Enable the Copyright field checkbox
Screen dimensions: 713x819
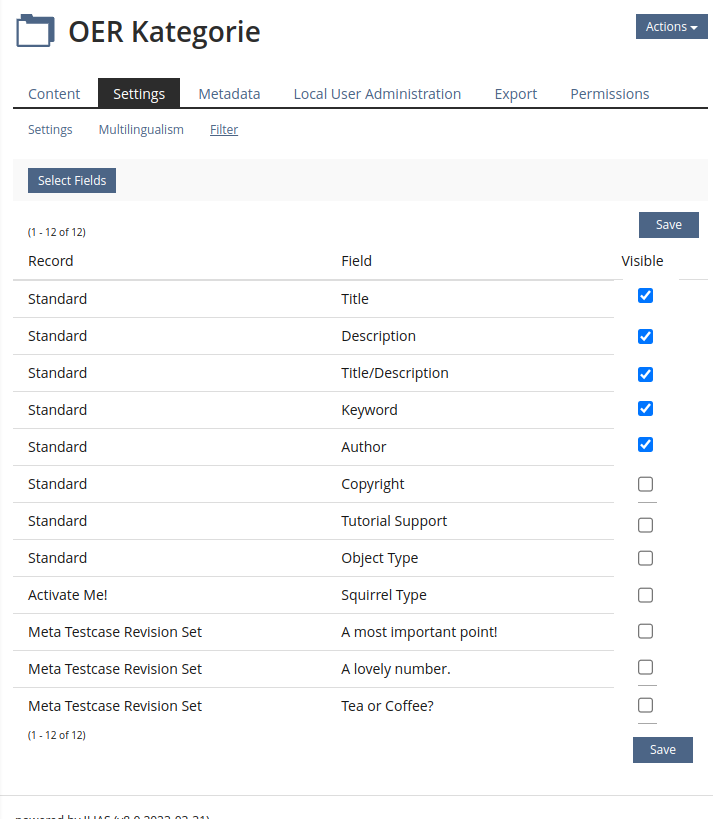(646, 484)
